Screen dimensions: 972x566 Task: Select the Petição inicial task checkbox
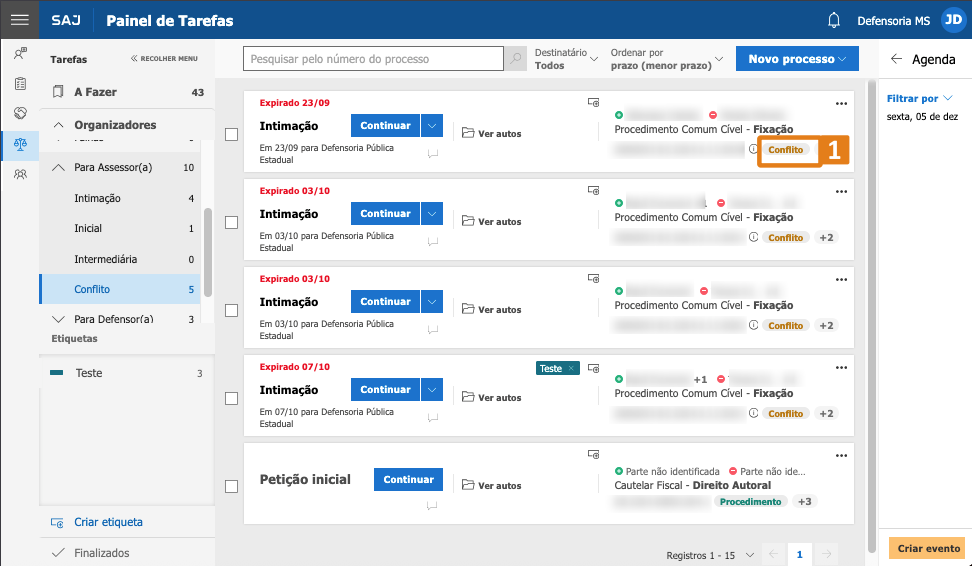pos(232,486)
